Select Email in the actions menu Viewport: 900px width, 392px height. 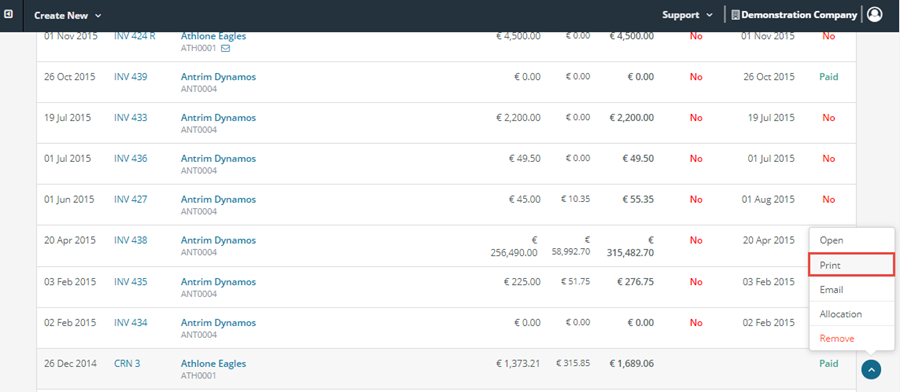click(852, 290)
